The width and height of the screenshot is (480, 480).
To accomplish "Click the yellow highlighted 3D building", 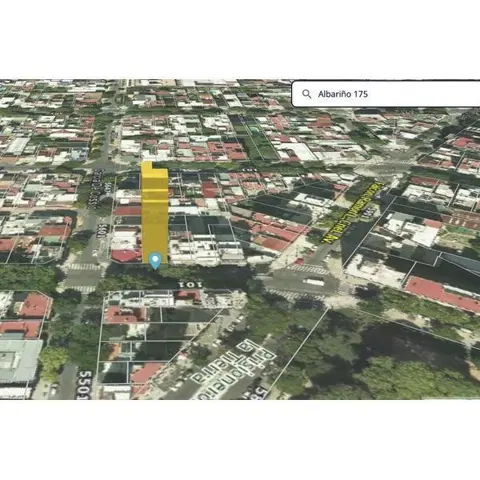I will click(x=154, y=212).
